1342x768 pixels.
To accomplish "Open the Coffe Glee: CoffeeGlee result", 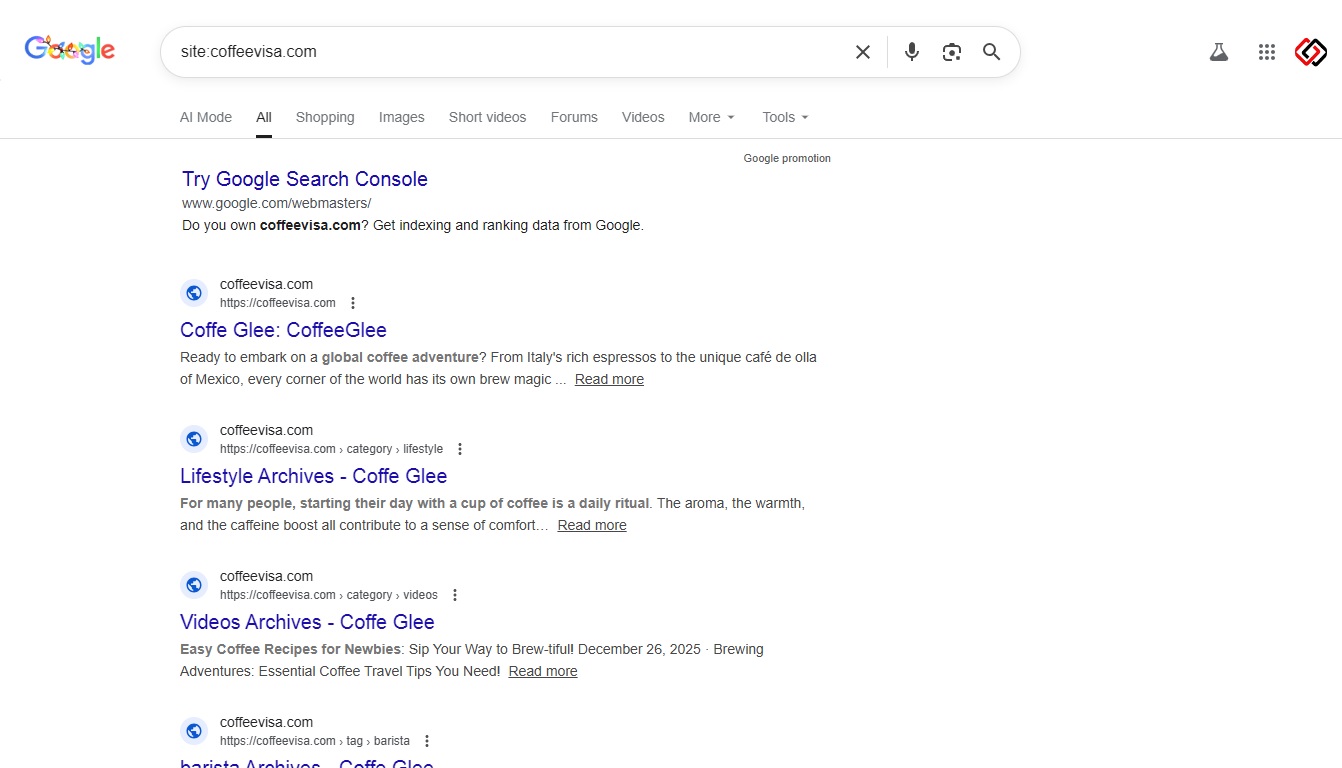I will [283, 330].
